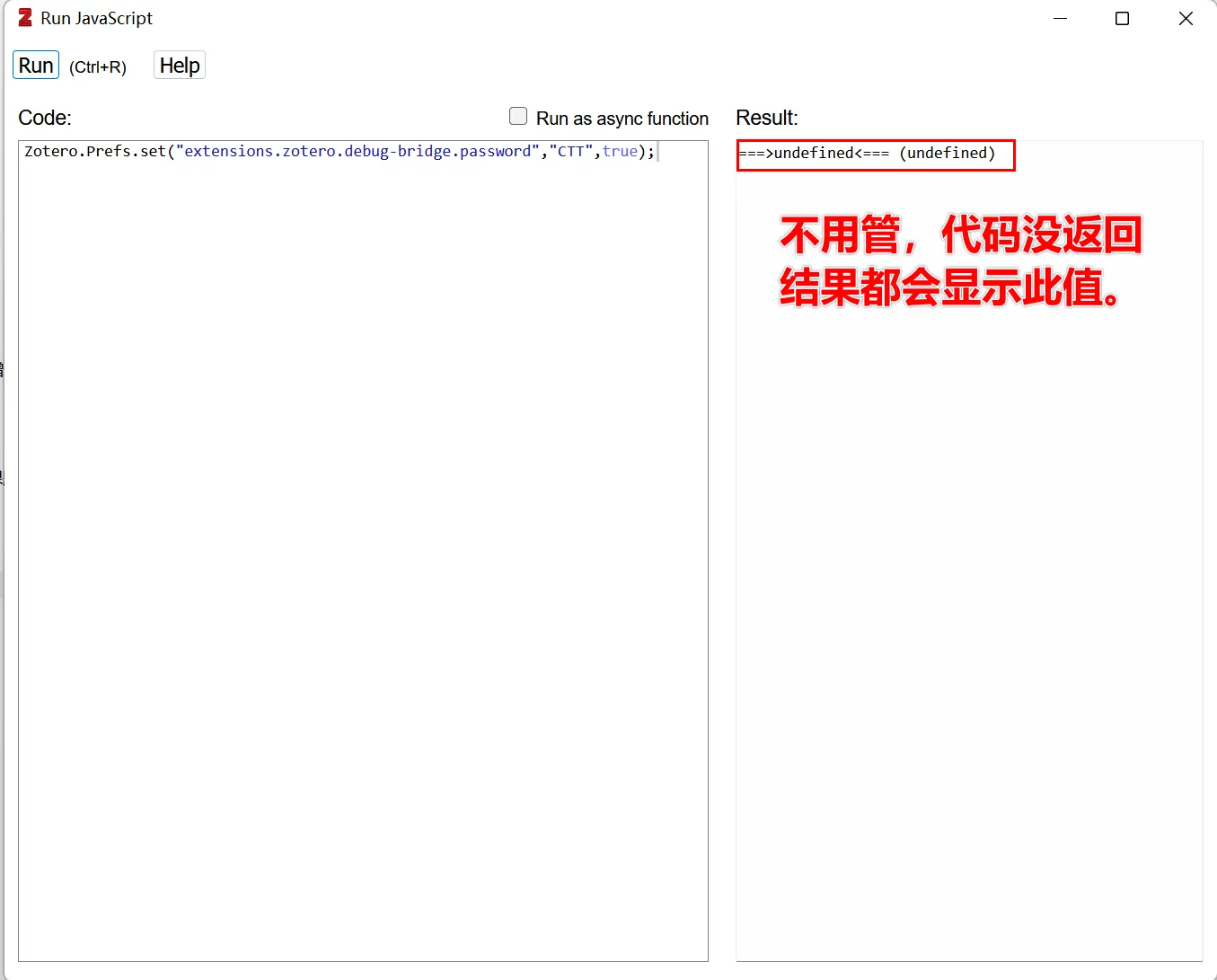Open the Help button
The height and width of the screenshot is (980, 1217).
click(x=180, y=66)
